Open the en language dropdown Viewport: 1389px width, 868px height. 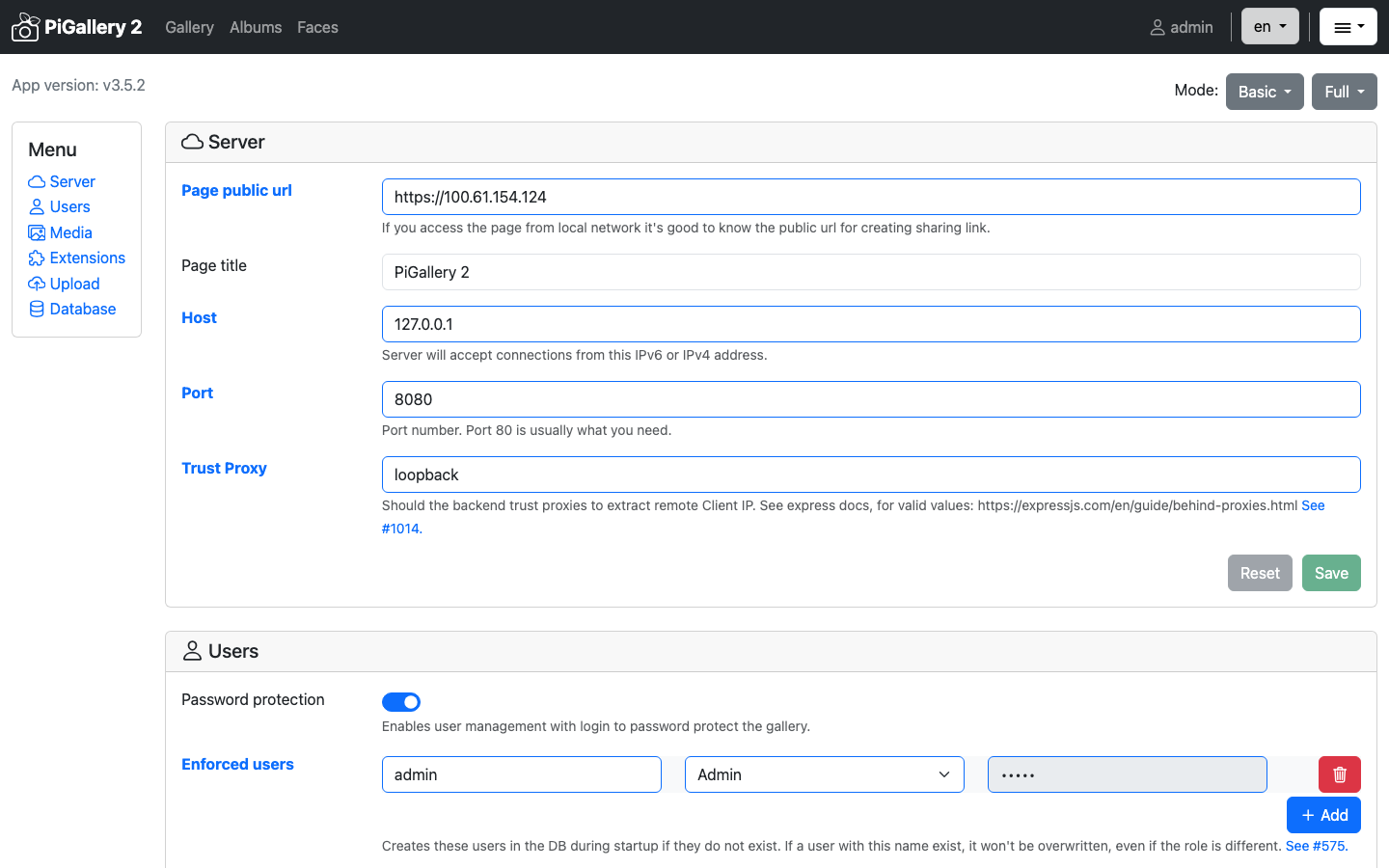(1270, 27)
